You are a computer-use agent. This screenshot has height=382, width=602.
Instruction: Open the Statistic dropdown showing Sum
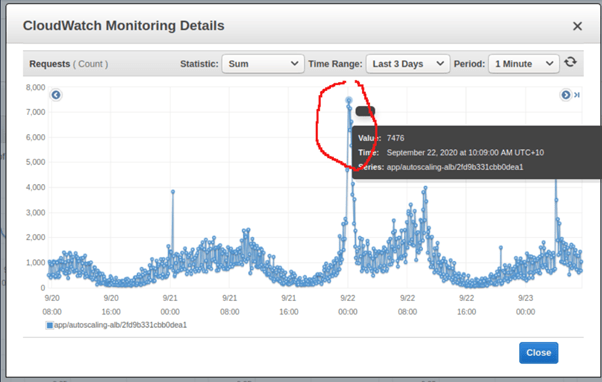click(263, 64)
